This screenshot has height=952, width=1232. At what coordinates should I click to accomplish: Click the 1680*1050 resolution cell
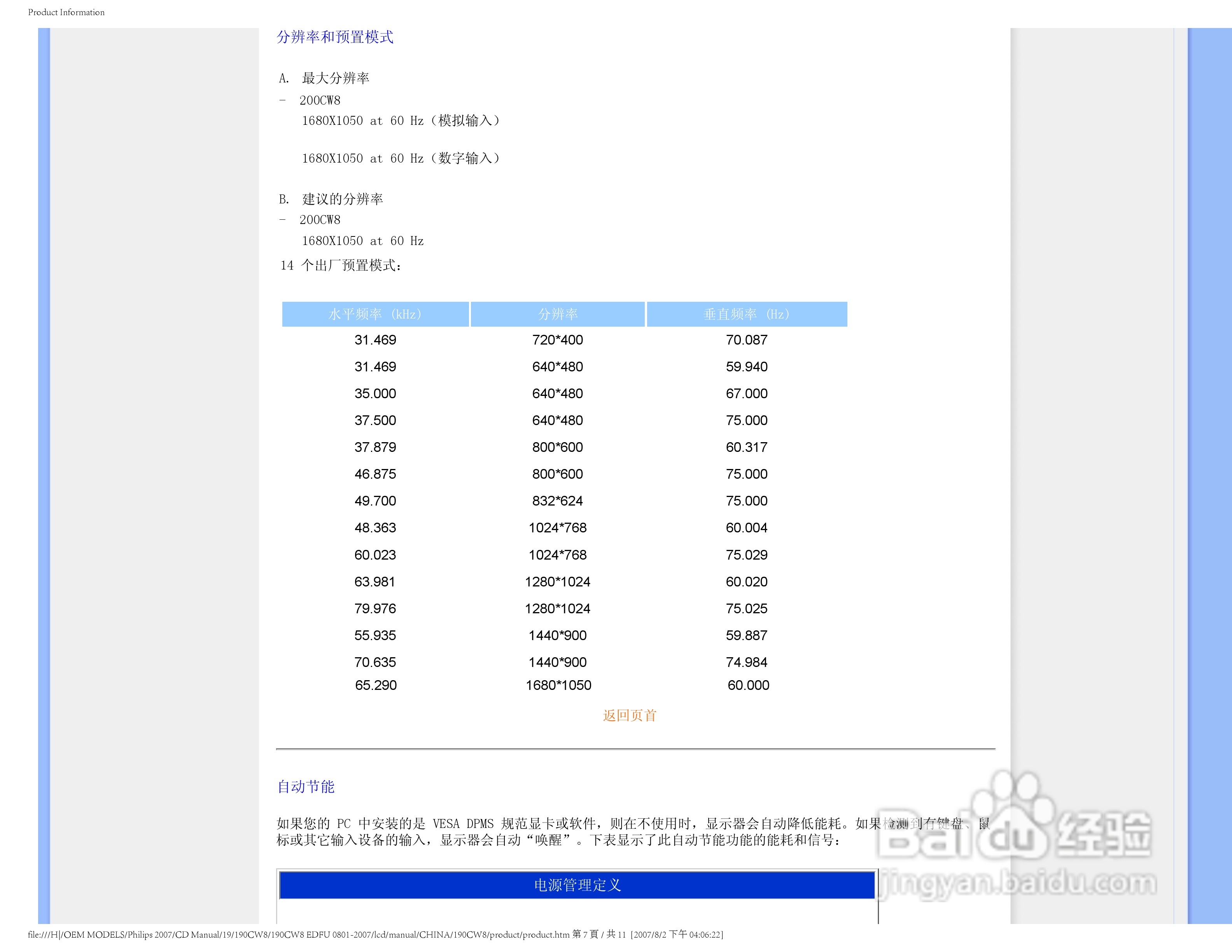coord(558,685)
